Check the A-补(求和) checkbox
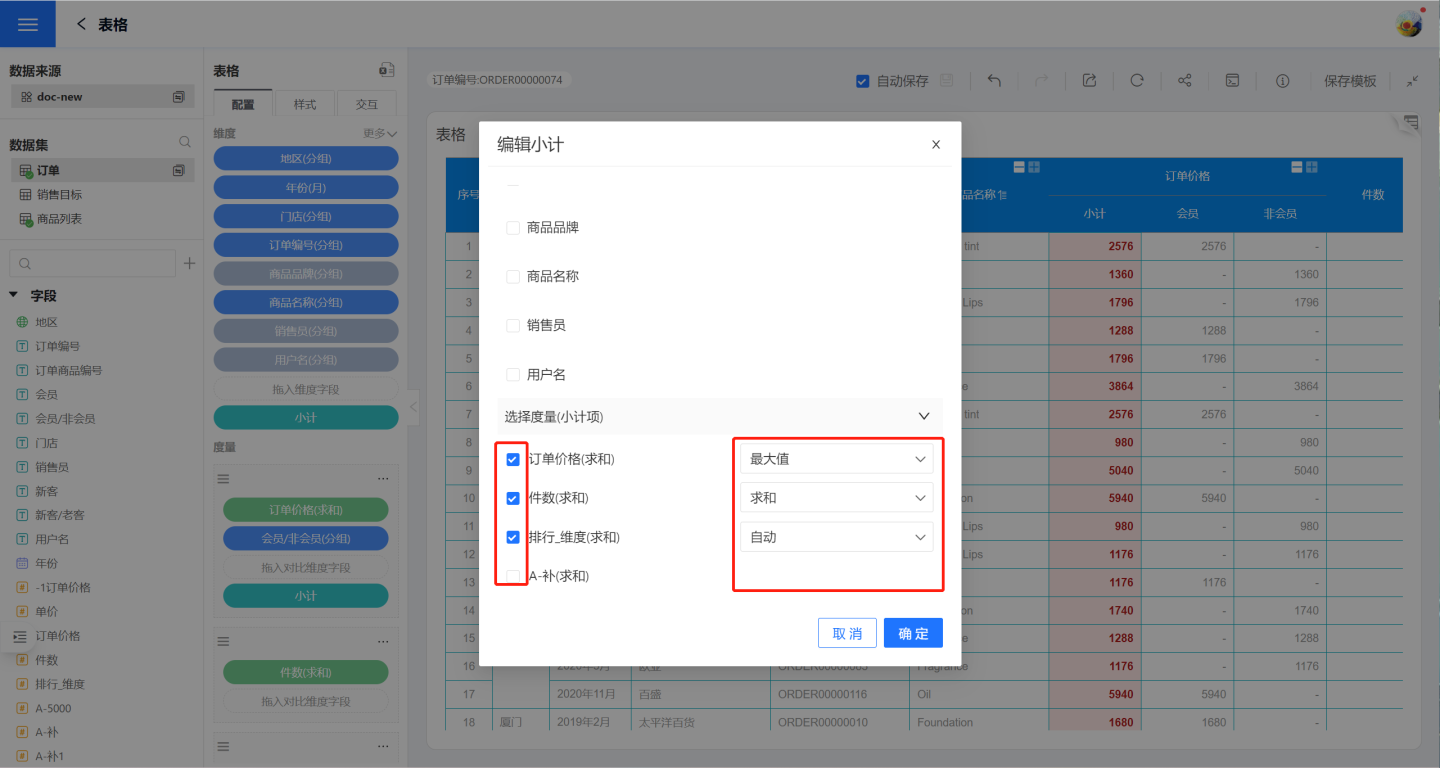The width and height of the screenshot is (1440, 768). point(513,576)
